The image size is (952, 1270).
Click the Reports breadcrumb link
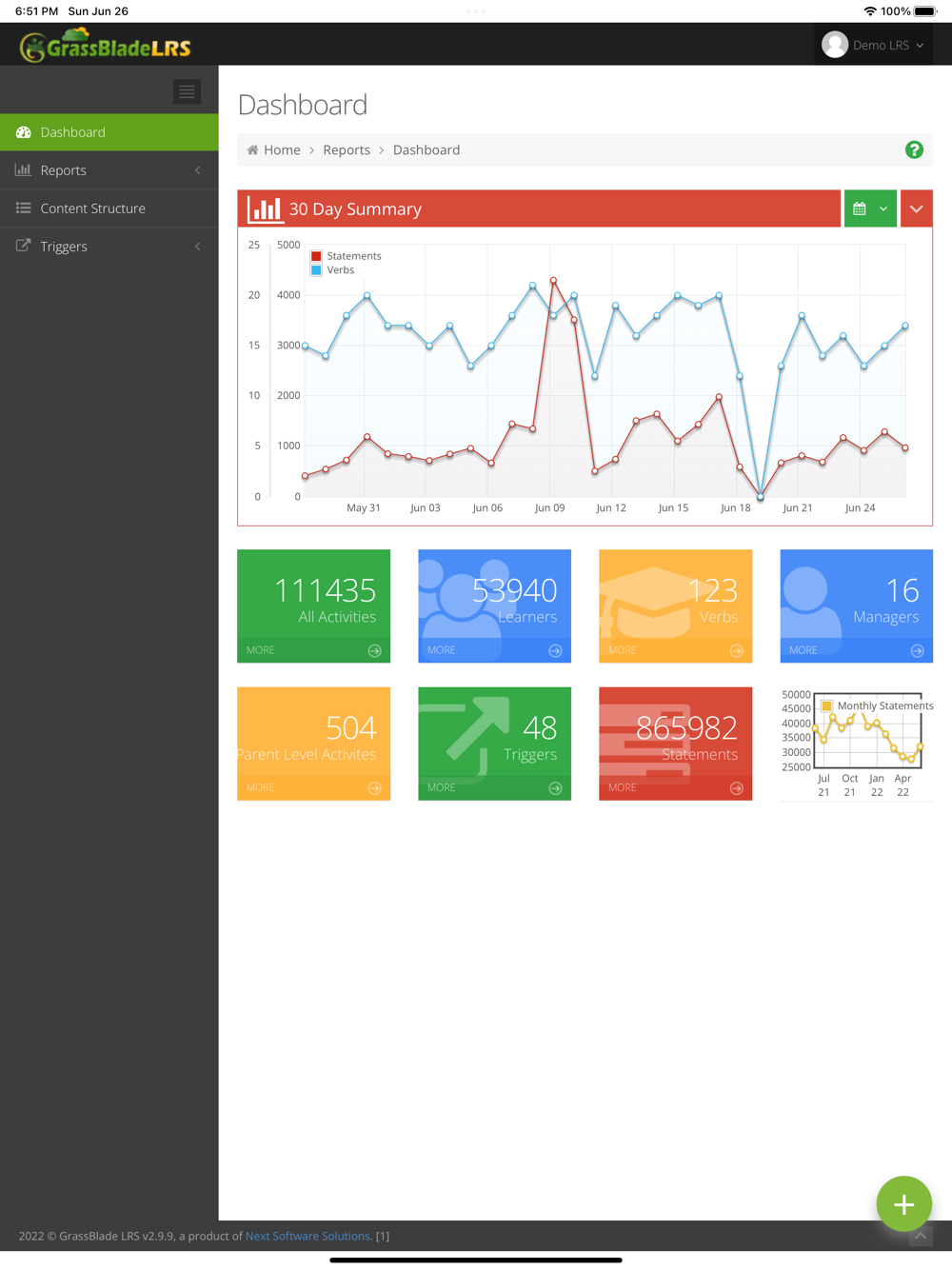[x=347, y=150]
